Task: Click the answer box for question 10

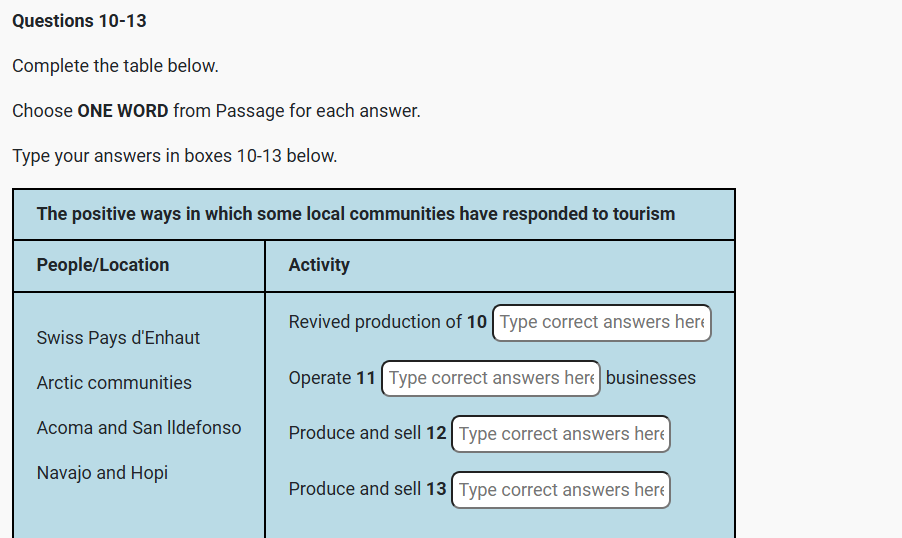Action: click(601, 323)
